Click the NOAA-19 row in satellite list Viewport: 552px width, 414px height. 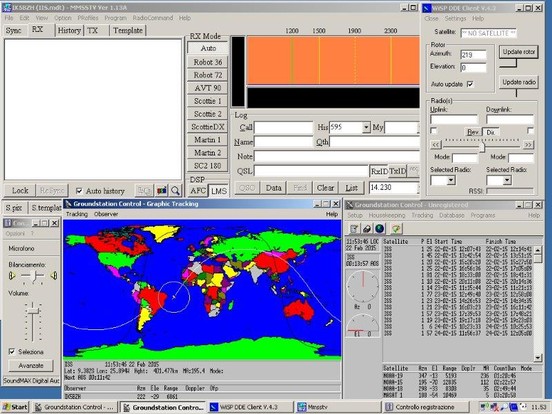coord(457,376)
